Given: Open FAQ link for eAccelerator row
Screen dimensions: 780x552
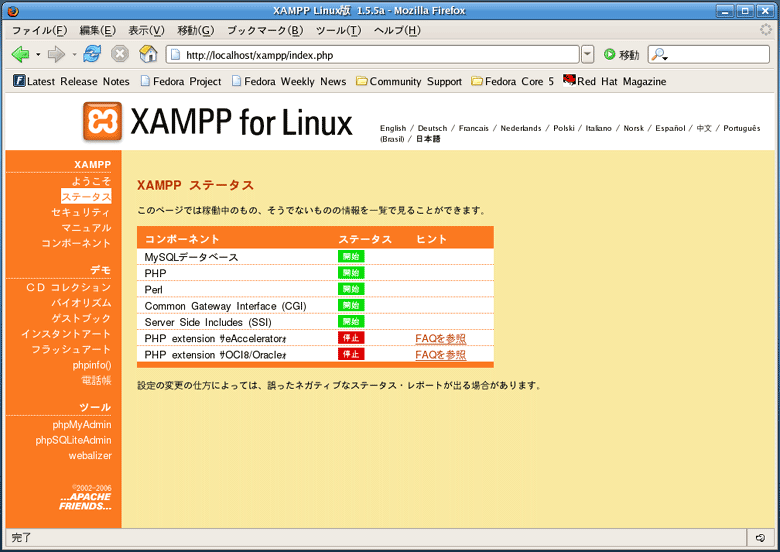Looking at the screenshot, I should pos(441,339).
